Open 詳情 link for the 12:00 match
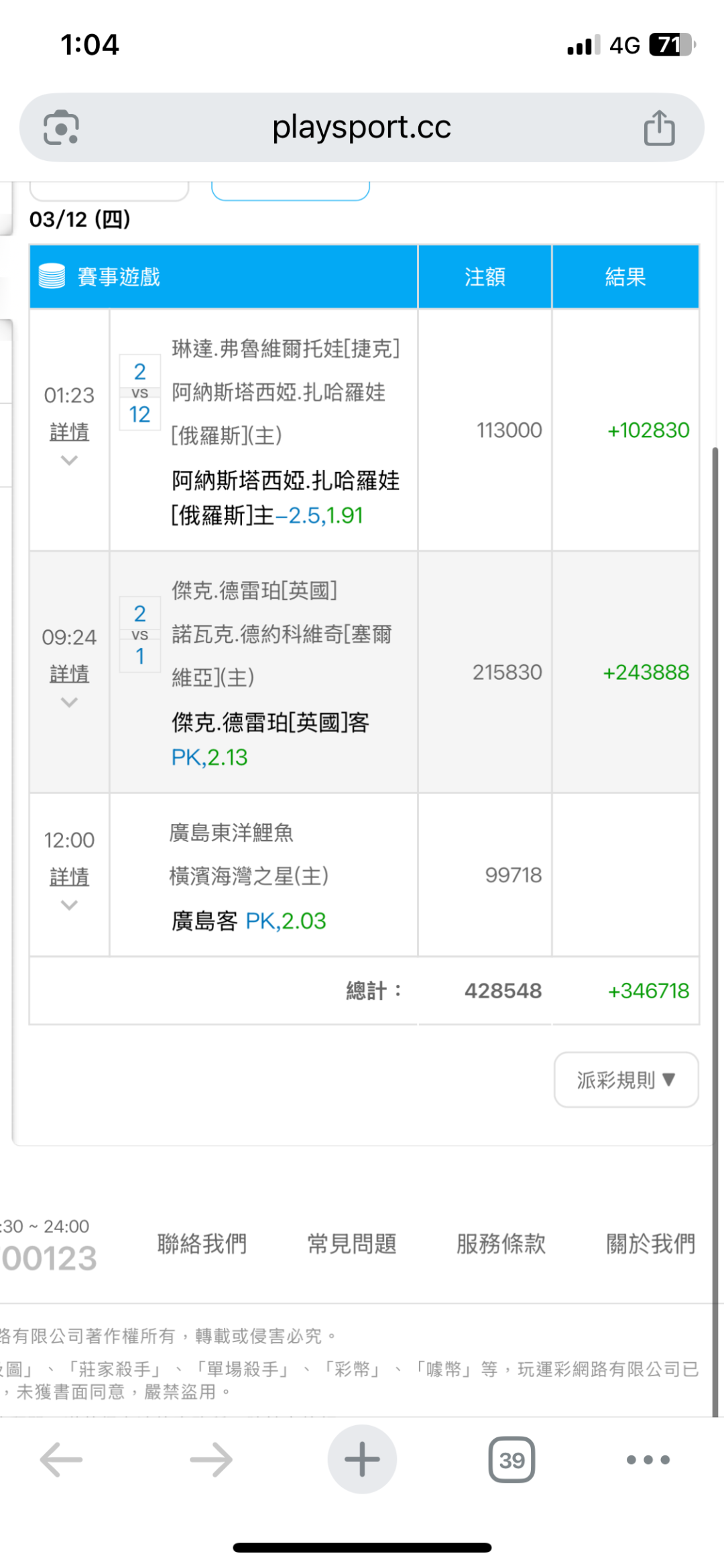This screenshot has height=1568, width=724. [x=69, y=876]
